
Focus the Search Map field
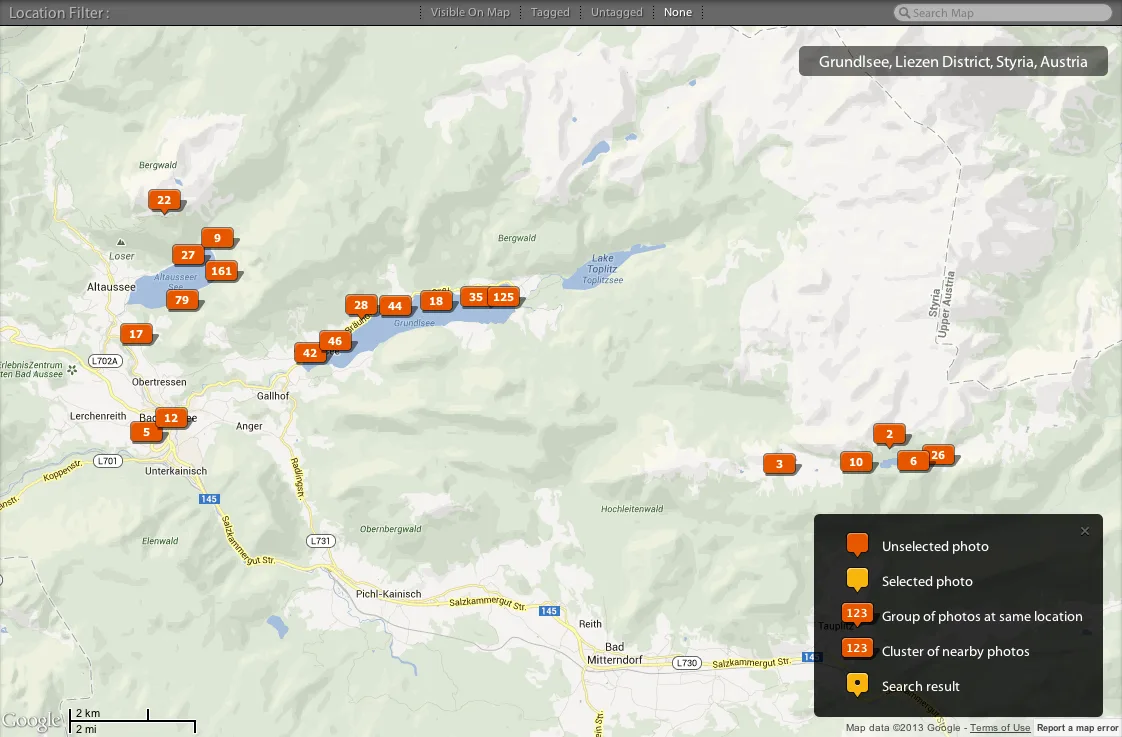pyautogui.click(x=1003, y=13)
